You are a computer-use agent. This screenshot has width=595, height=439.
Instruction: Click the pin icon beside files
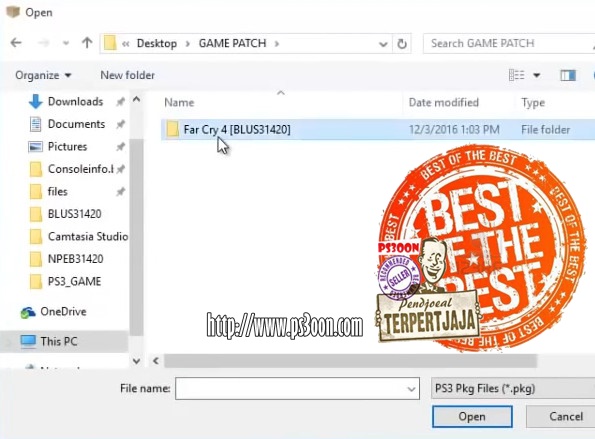tap(121, 192)
